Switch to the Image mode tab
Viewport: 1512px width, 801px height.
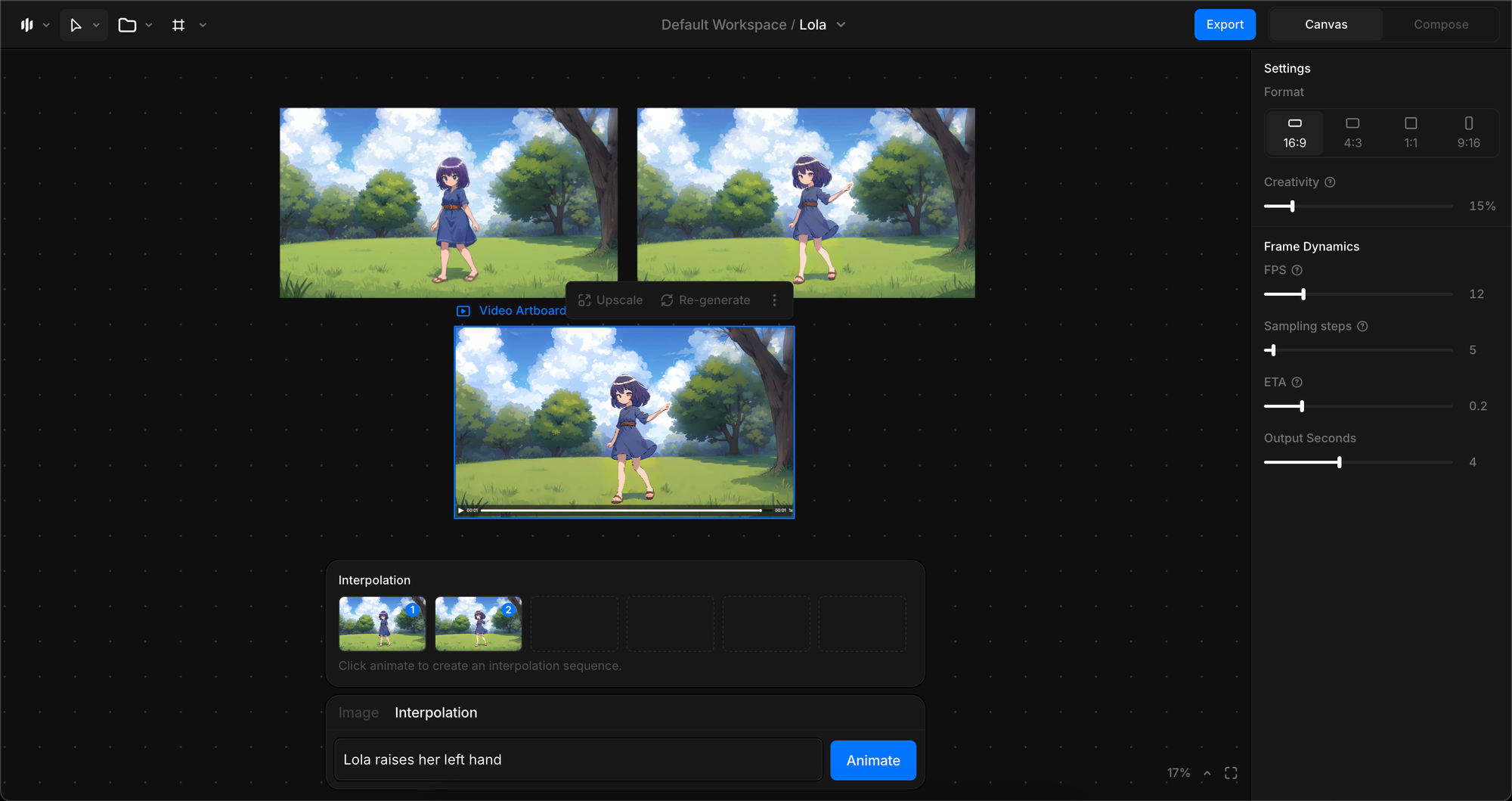(x=358, y=713)
